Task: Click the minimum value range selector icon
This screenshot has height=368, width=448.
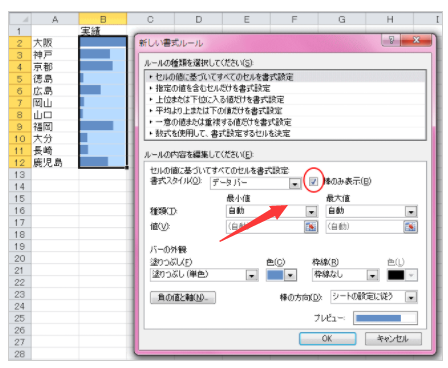Action: tap(311, 227)
